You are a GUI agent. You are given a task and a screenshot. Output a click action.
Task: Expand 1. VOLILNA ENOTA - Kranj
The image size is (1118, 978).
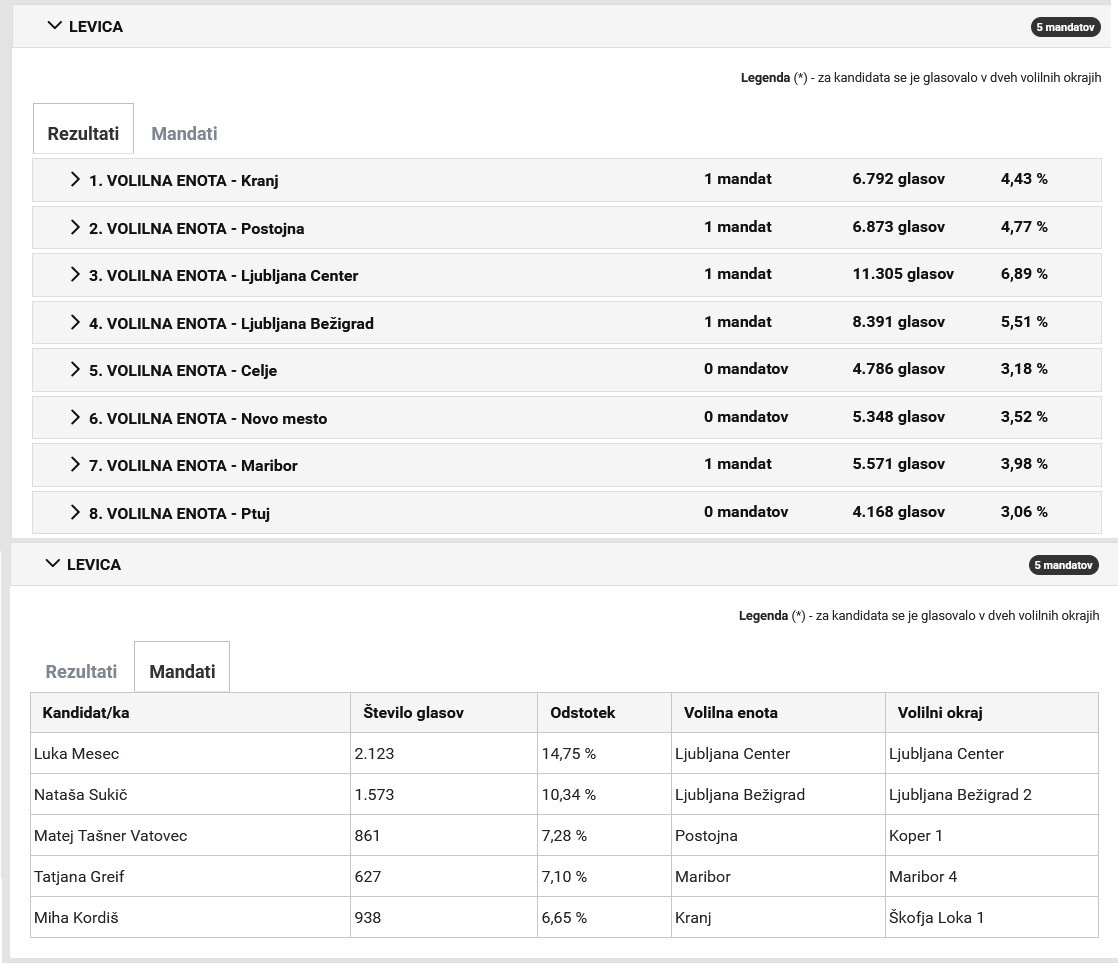[x=567, y=180]
